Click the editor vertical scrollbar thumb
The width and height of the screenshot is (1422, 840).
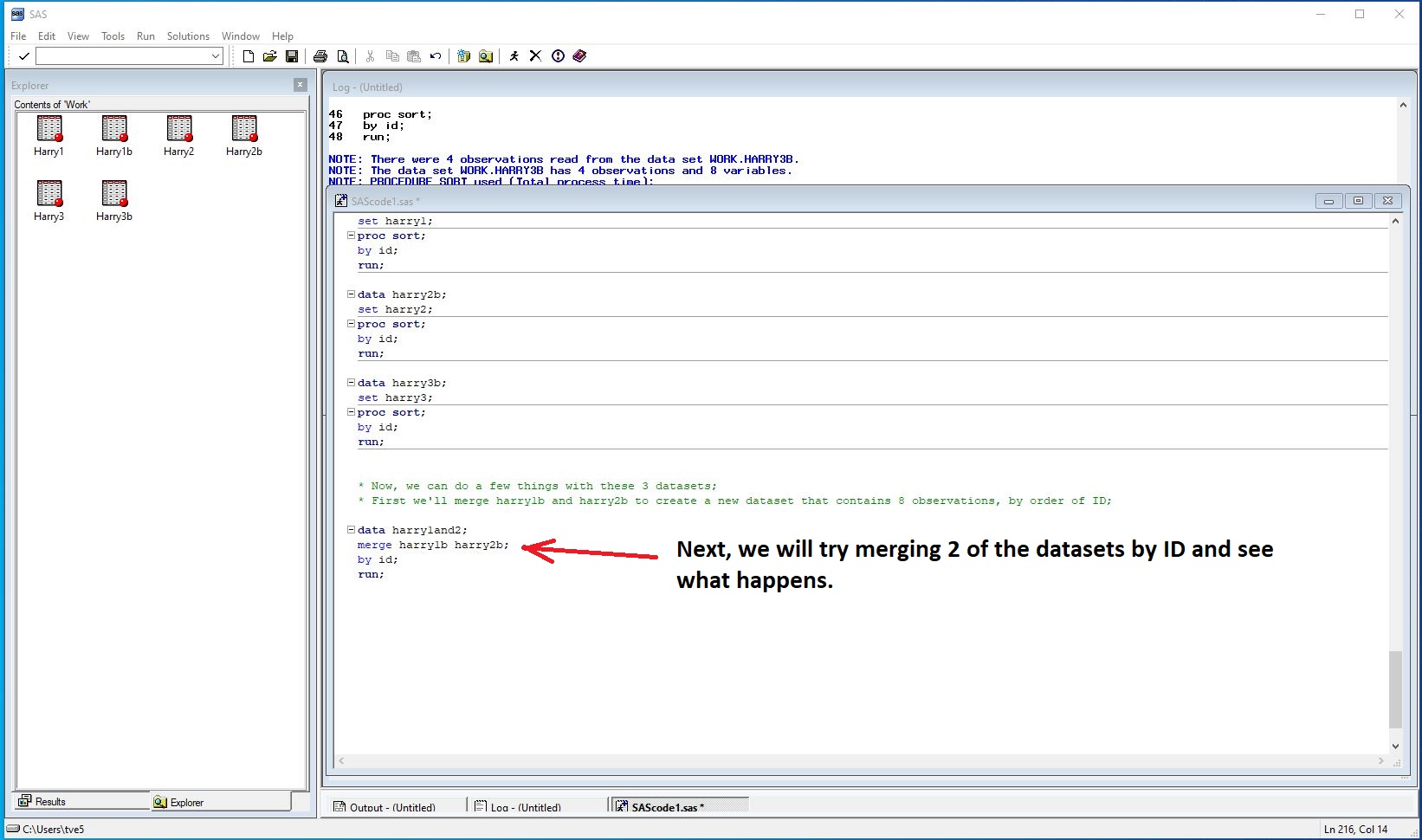click(x=1394, y=688)
